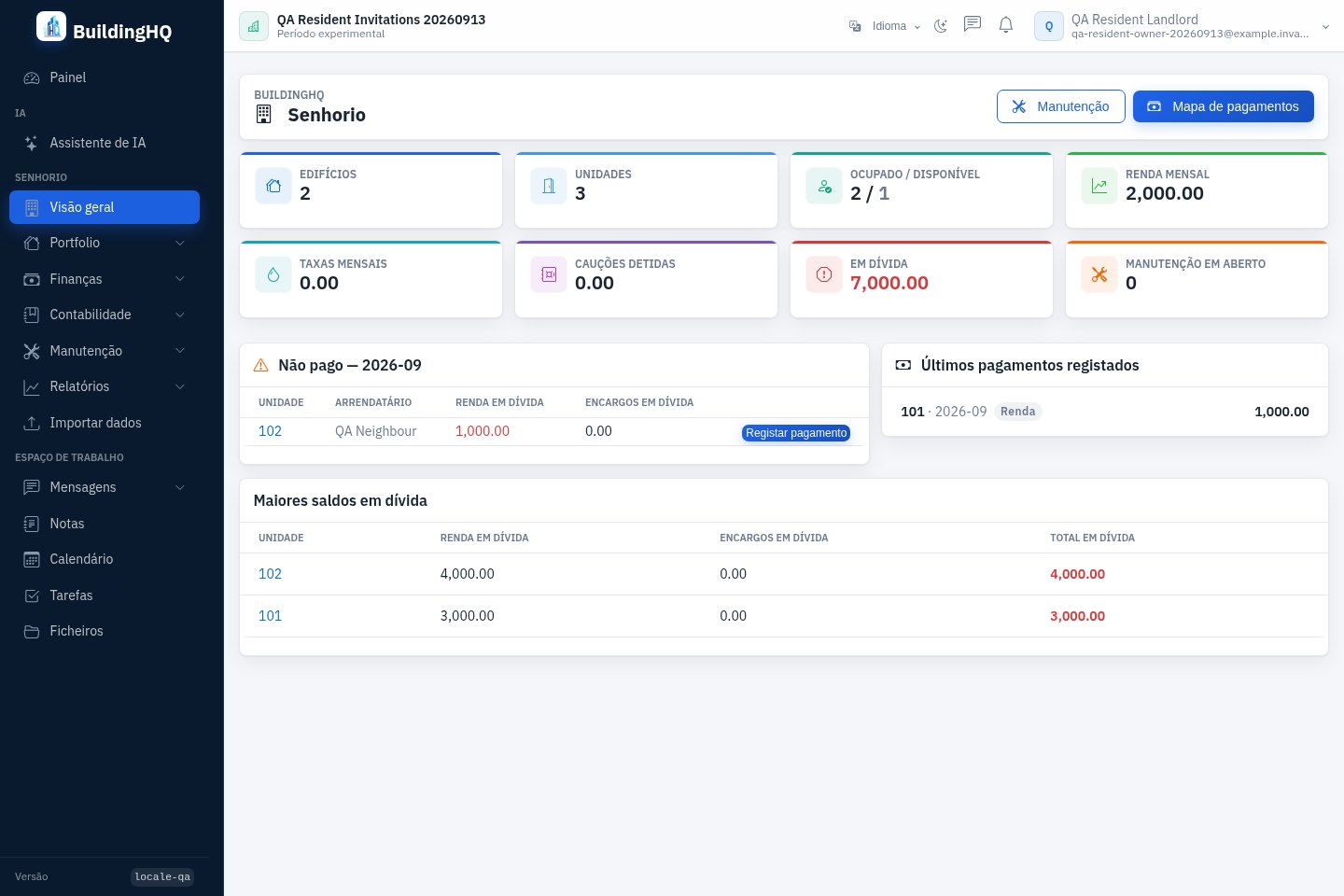Open unit 101 link in Maiores saldos
1344x896 pixels.
click(x=270, y=616)
